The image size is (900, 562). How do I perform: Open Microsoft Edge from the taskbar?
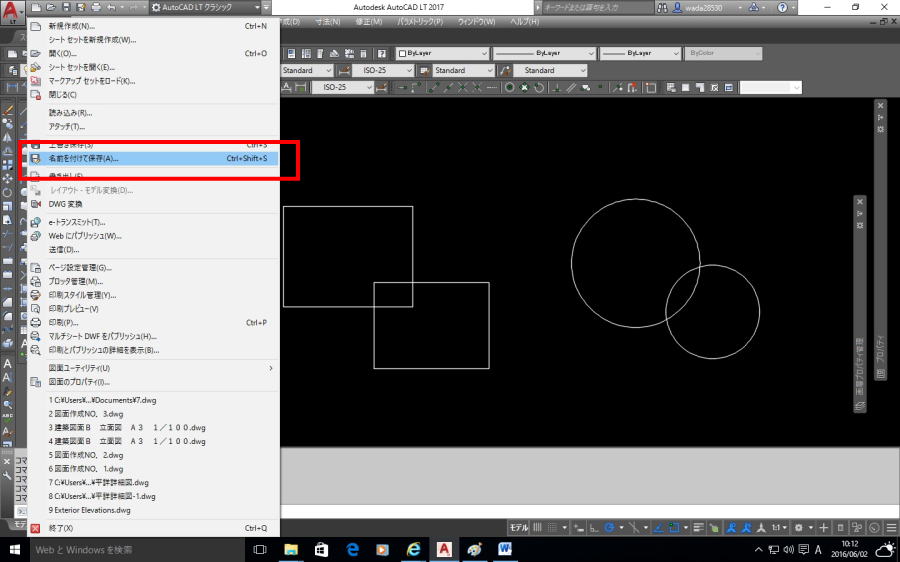click(x=352, y=549)
